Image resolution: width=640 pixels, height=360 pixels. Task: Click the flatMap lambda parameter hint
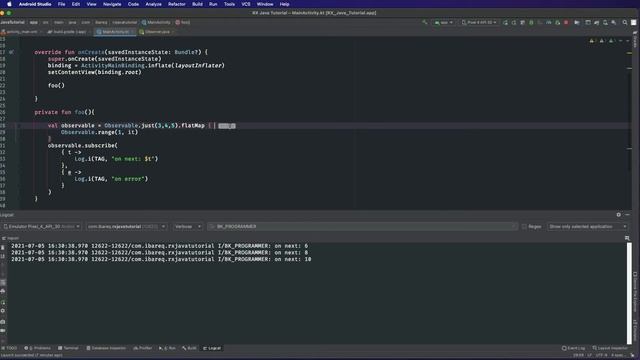pyautogui.click(x=227, y=126)
